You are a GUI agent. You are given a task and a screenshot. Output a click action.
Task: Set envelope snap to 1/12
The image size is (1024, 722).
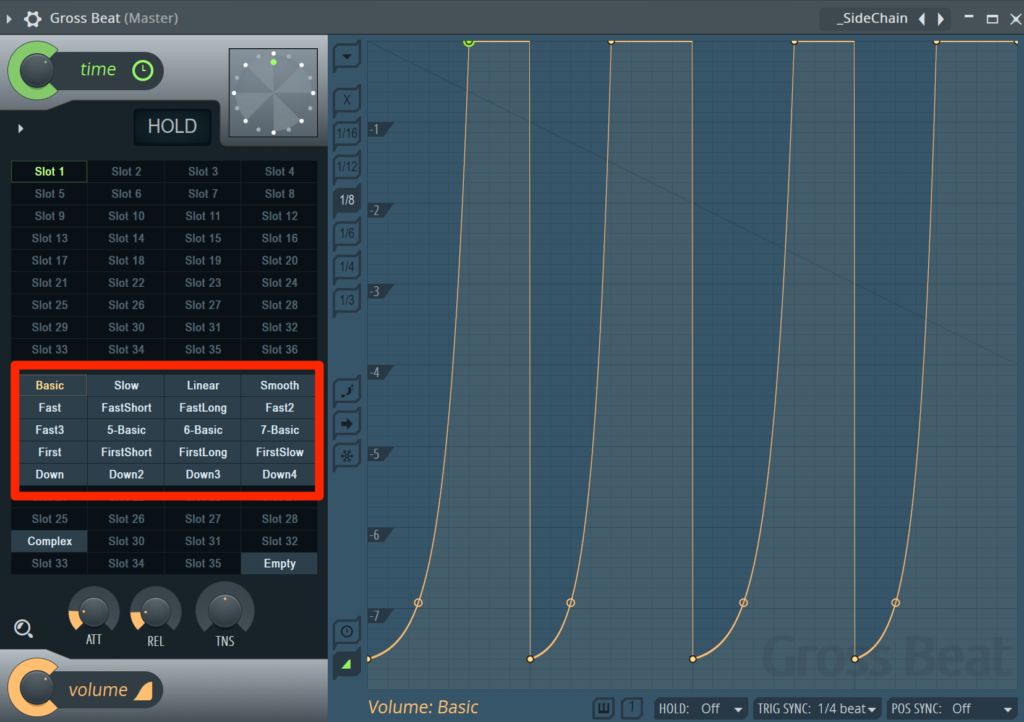tap(347, 166)
